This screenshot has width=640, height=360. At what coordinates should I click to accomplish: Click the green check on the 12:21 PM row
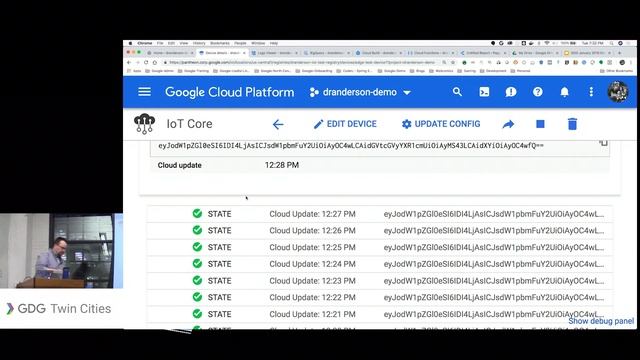[x=197, y=314]
